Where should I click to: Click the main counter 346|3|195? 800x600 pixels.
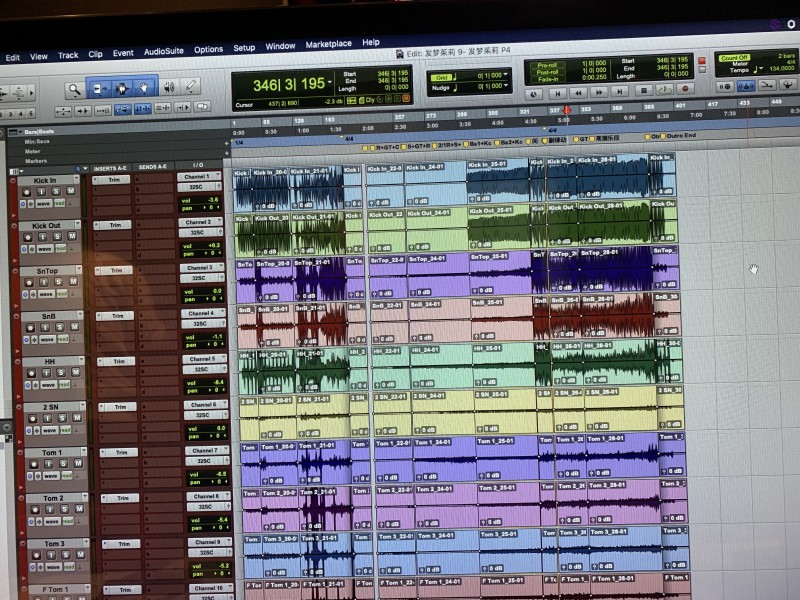(289, 84)
